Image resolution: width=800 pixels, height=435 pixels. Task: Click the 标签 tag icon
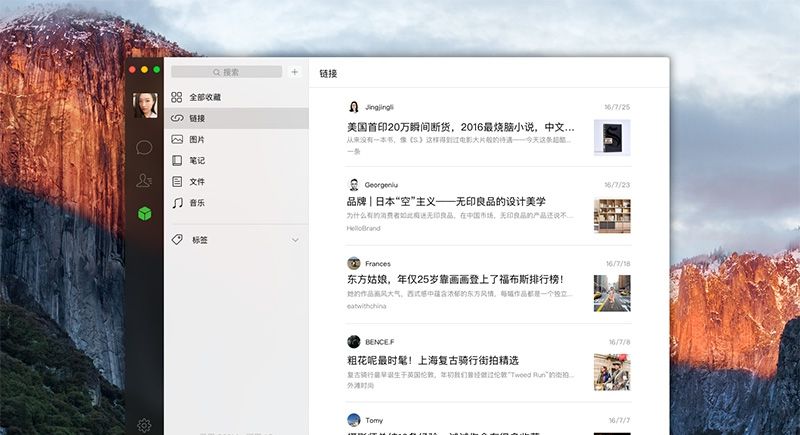point(177,239)
